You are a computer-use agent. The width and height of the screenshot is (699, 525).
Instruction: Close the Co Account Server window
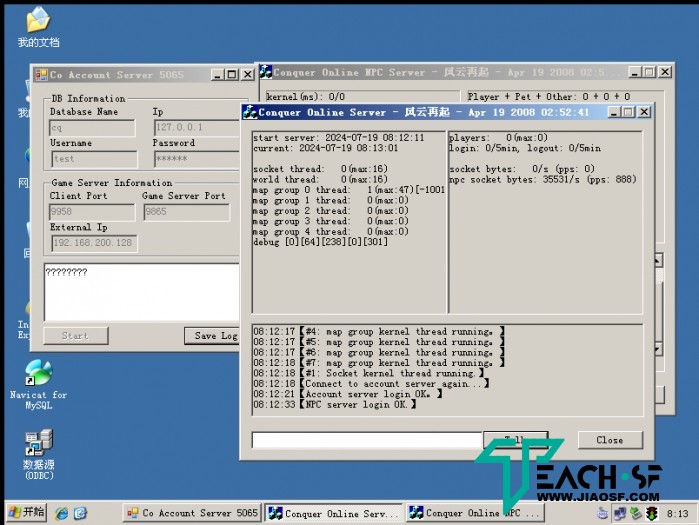click(248, 74)
